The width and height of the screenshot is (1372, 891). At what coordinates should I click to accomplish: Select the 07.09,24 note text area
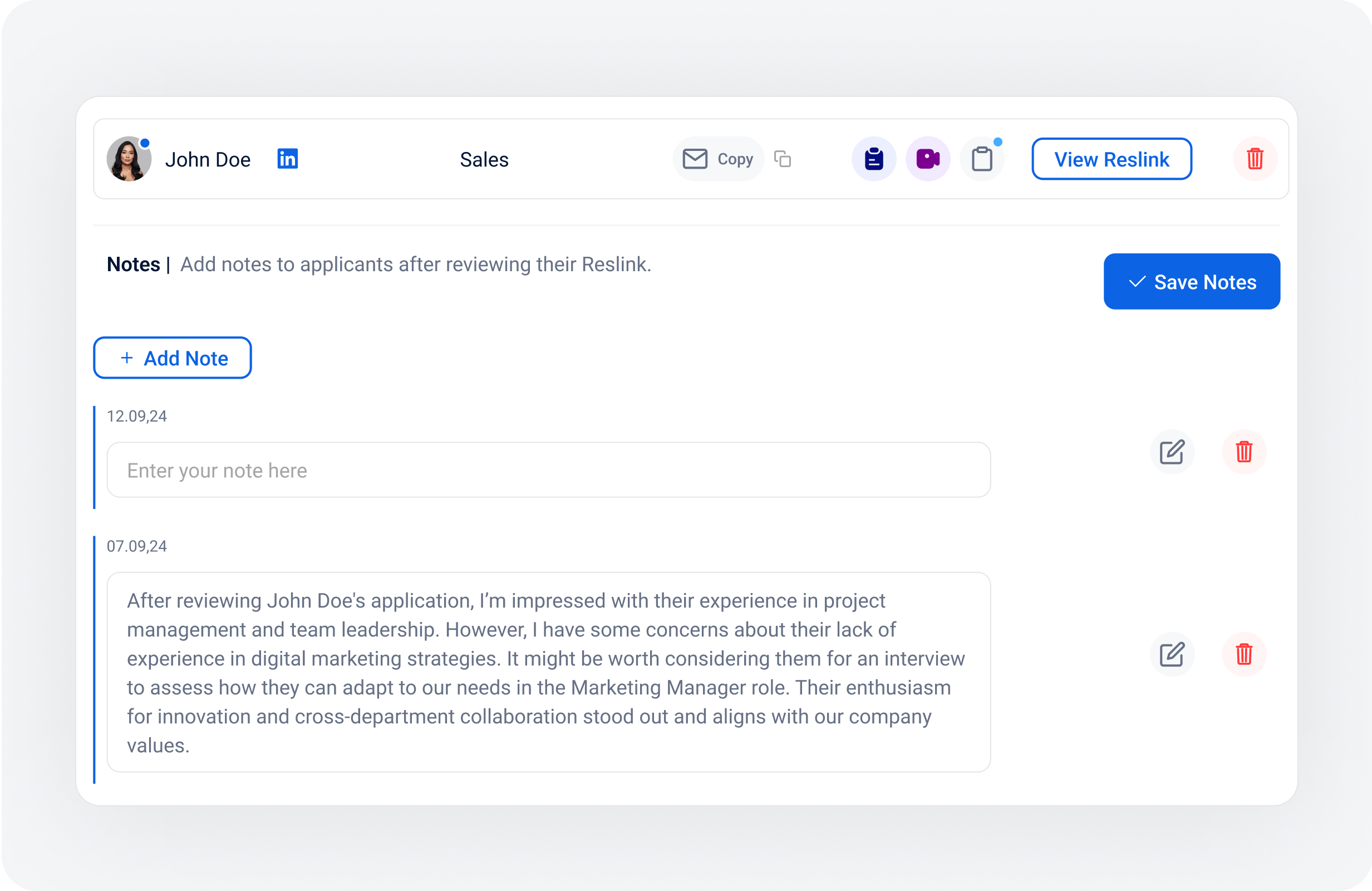pos(548,672)
